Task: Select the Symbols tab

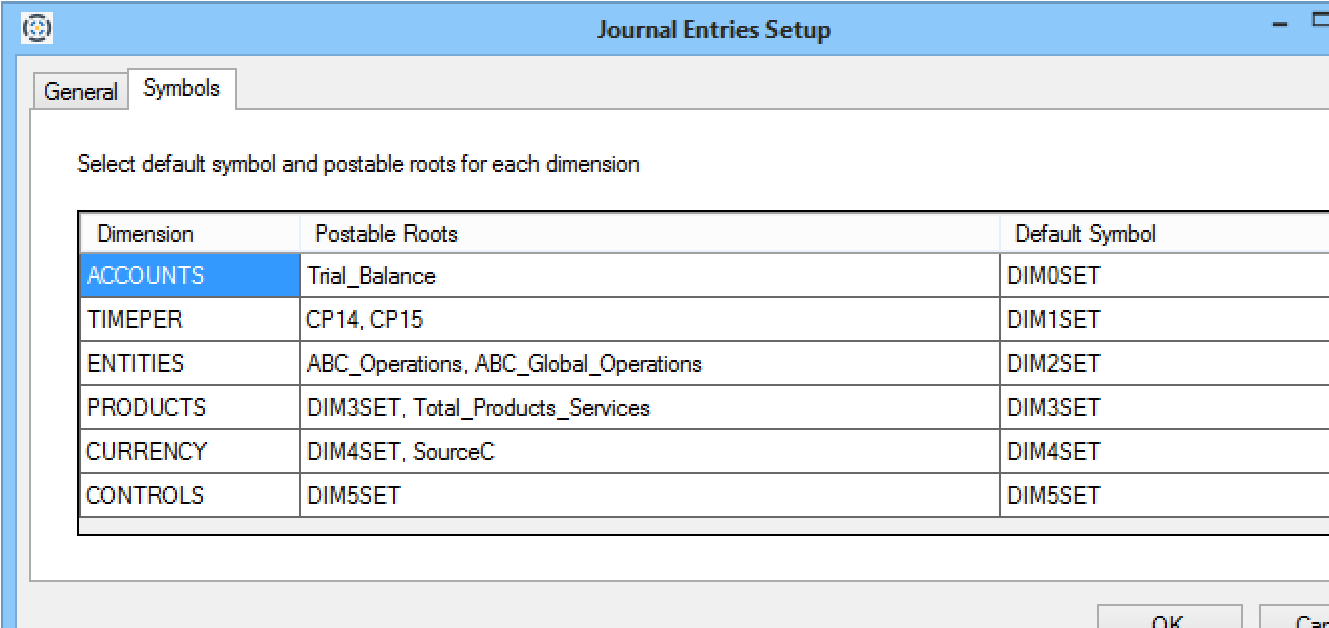Action: pyautogui.click(x=181, y=89)
